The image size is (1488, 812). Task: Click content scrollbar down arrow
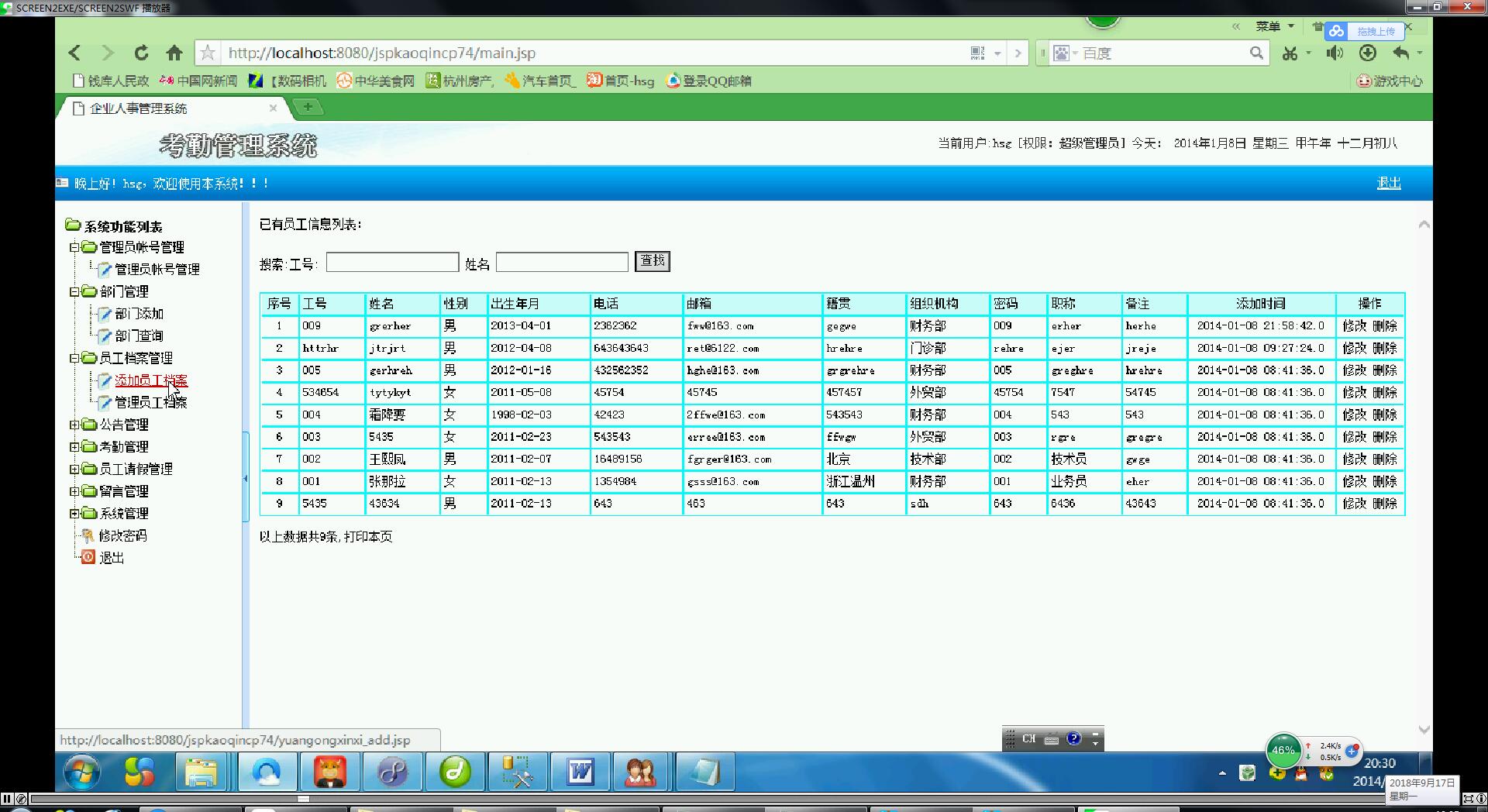click(x=1424, y=729)
